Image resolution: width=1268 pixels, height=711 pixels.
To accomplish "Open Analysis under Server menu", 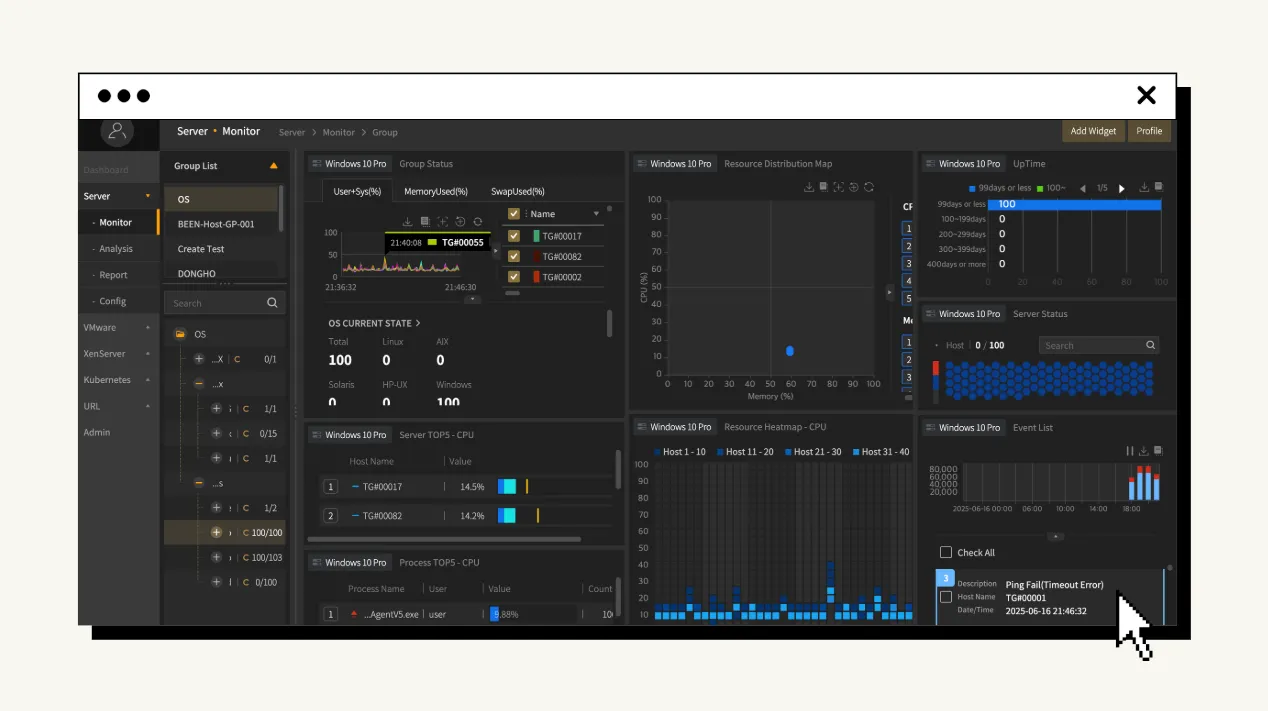I will coord(116,249).
